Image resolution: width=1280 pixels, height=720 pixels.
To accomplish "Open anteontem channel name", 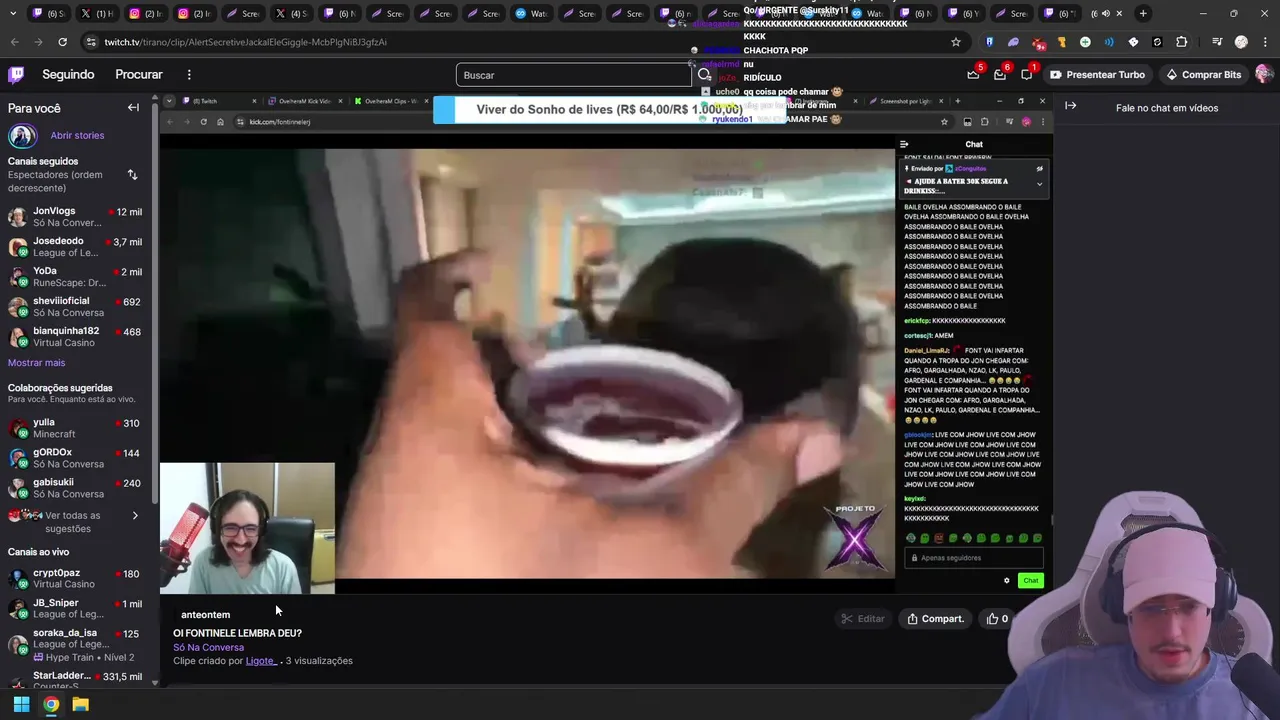I will [205, 615].
